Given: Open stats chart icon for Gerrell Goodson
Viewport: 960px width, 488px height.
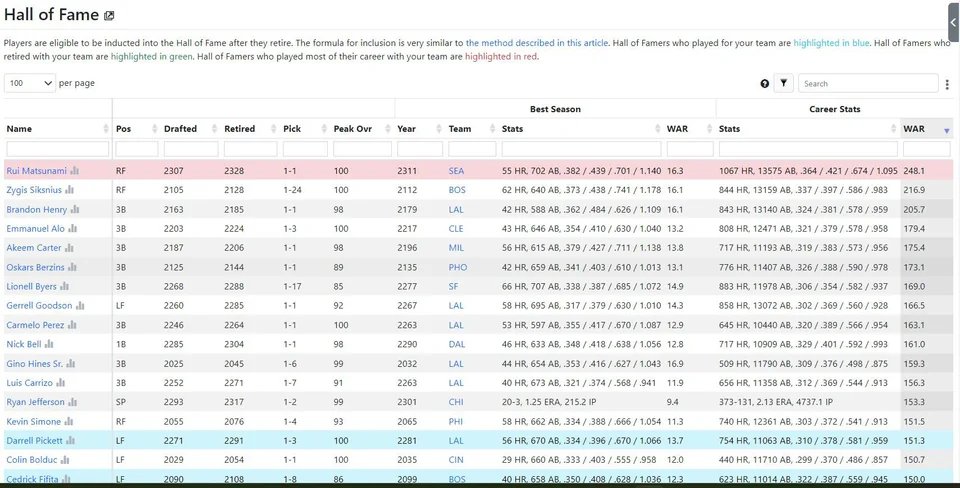Looking at the screenshot, I should (80, 306).
